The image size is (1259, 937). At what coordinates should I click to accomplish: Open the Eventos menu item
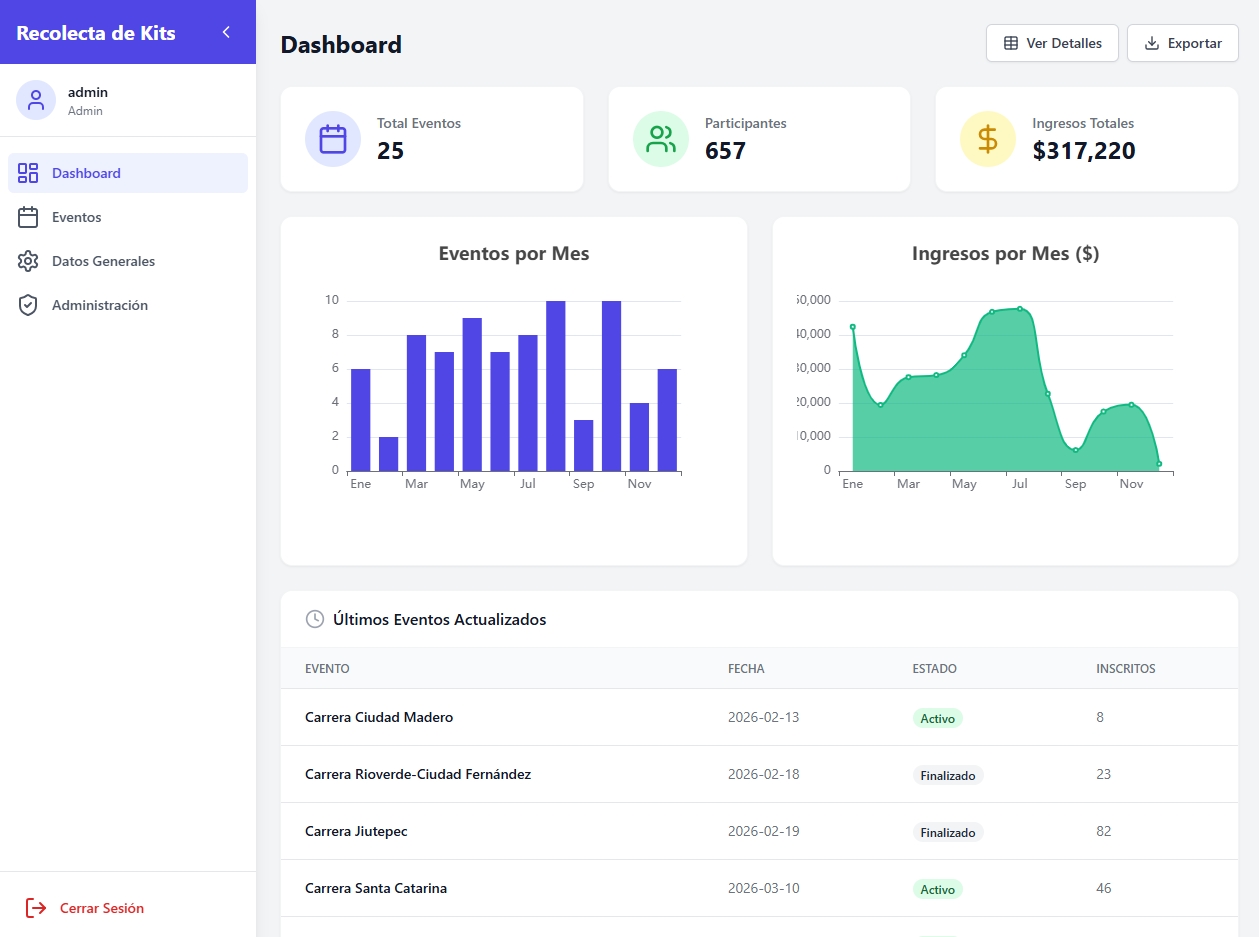[77, 217]
